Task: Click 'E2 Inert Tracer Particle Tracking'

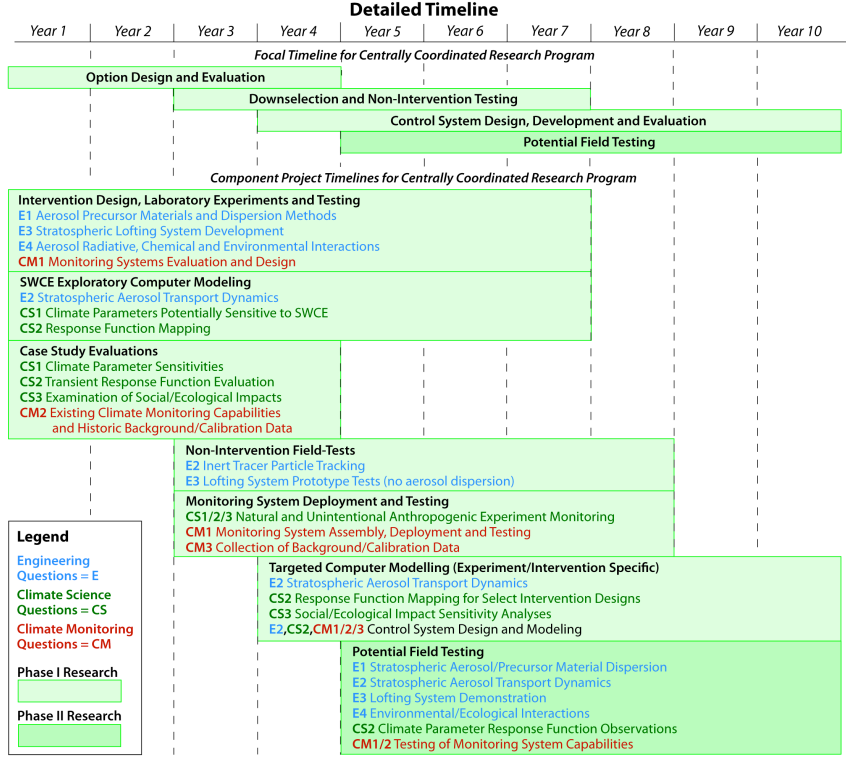Action: tap(275, 466)
